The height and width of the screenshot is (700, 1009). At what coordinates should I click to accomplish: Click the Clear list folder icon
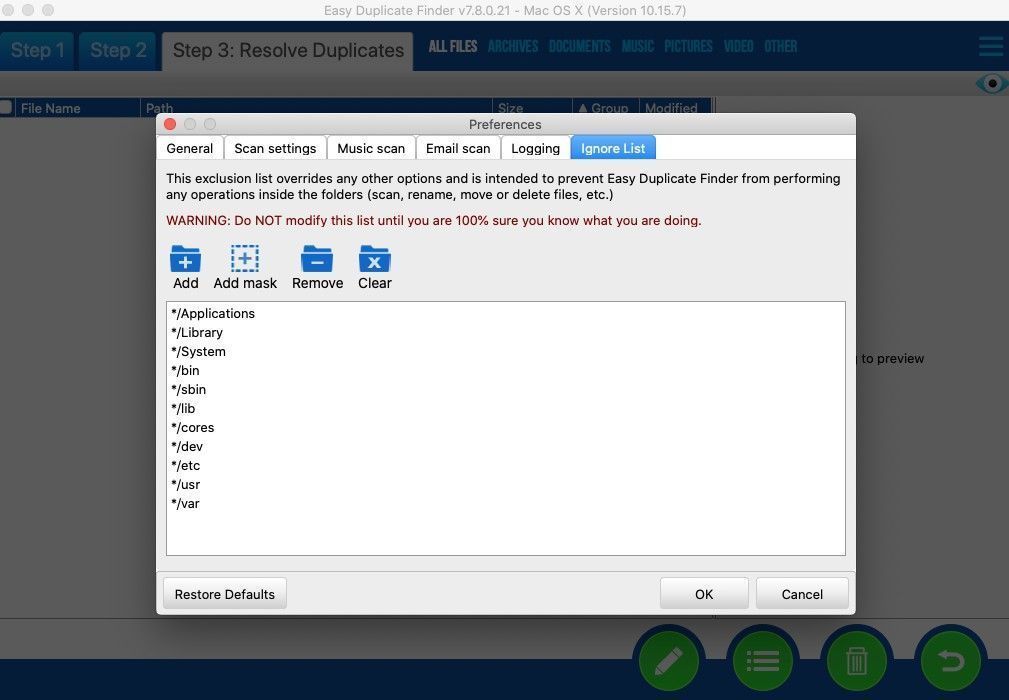[375, 259]
